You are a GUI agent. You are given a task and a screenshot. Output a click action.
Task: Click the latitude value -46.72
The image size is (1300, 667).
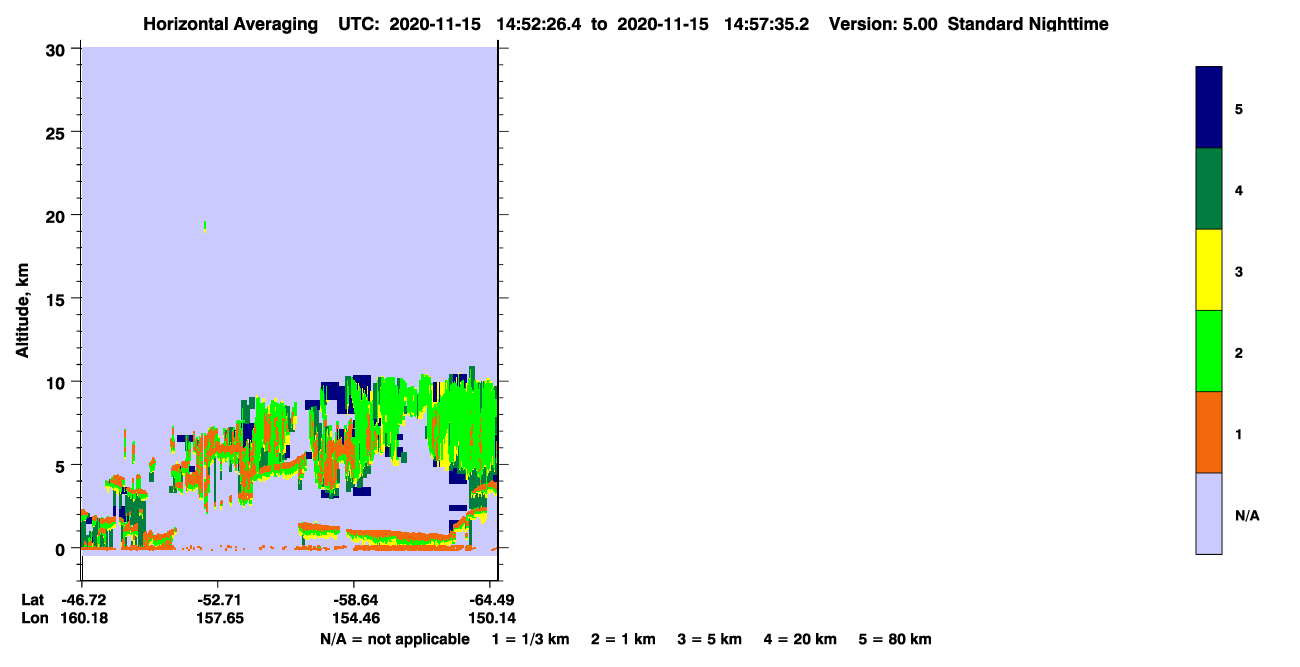(x=82, y=600)
